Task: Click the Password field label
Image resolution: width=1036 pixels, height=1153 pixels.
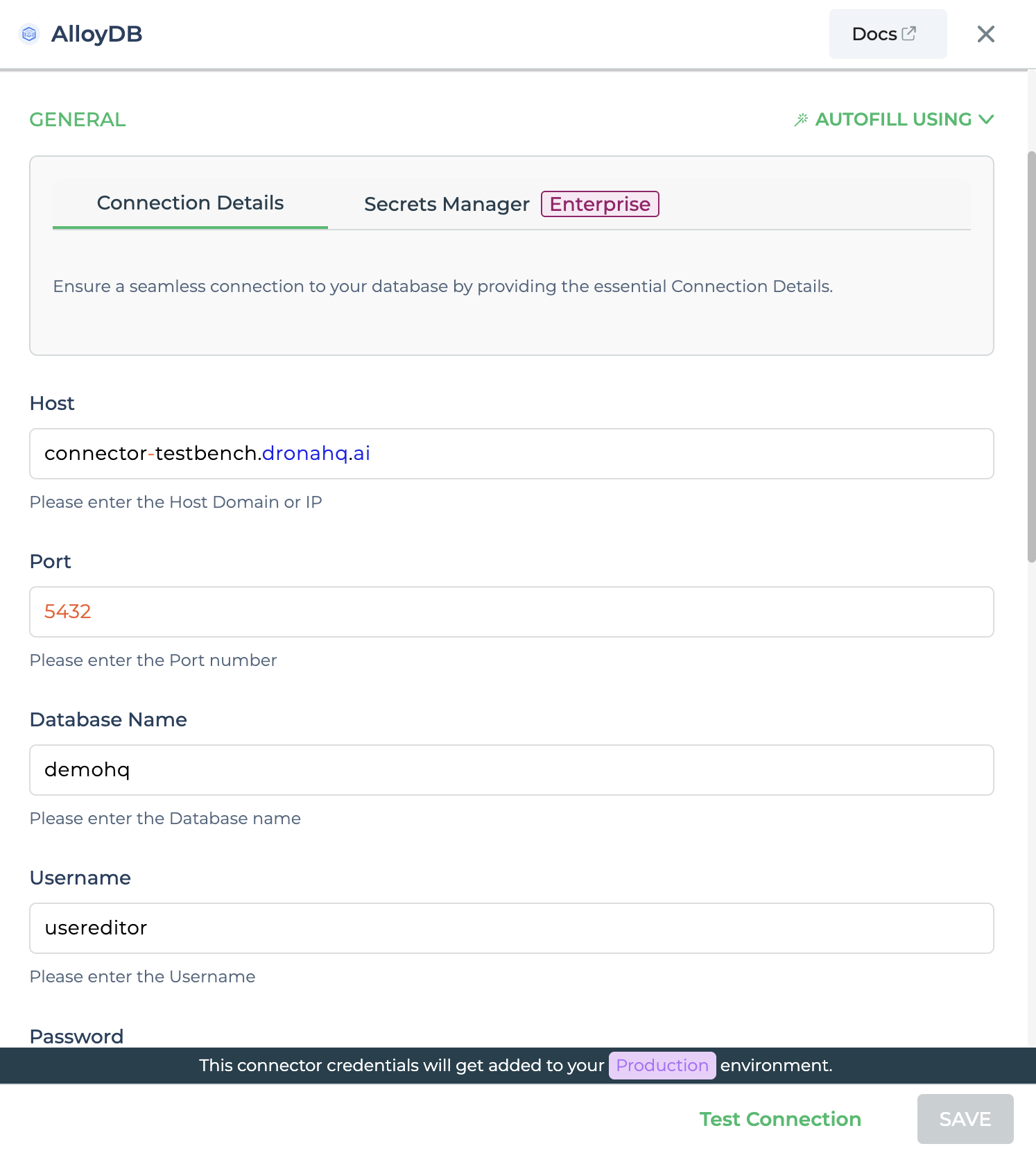Action: pos(76,1036)
